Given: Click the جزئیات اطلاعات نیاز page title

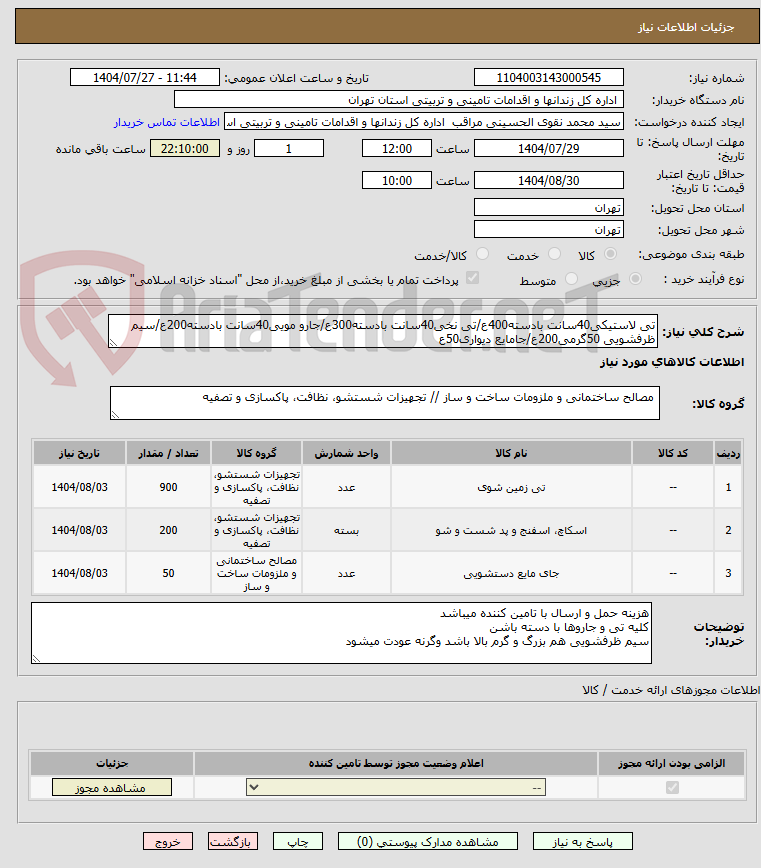Looking at the screenshot, I should pos(686,27).
